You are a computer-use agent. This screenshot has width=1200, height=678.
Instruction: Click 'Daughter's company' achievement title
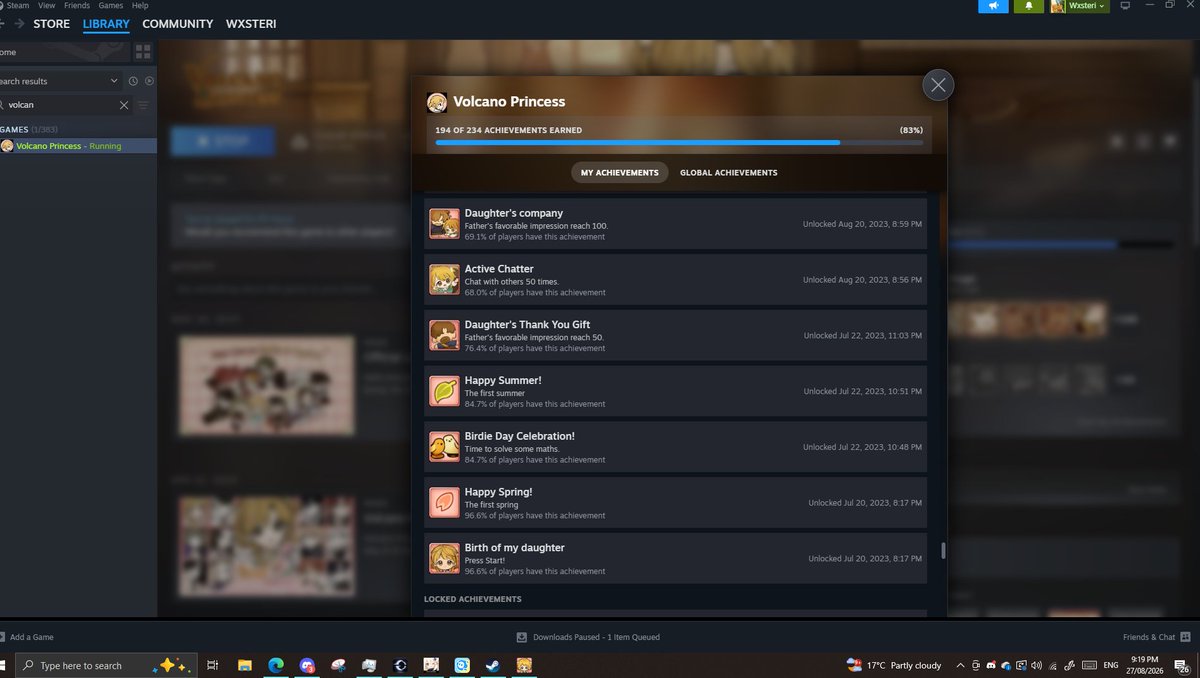click(514, 213)
